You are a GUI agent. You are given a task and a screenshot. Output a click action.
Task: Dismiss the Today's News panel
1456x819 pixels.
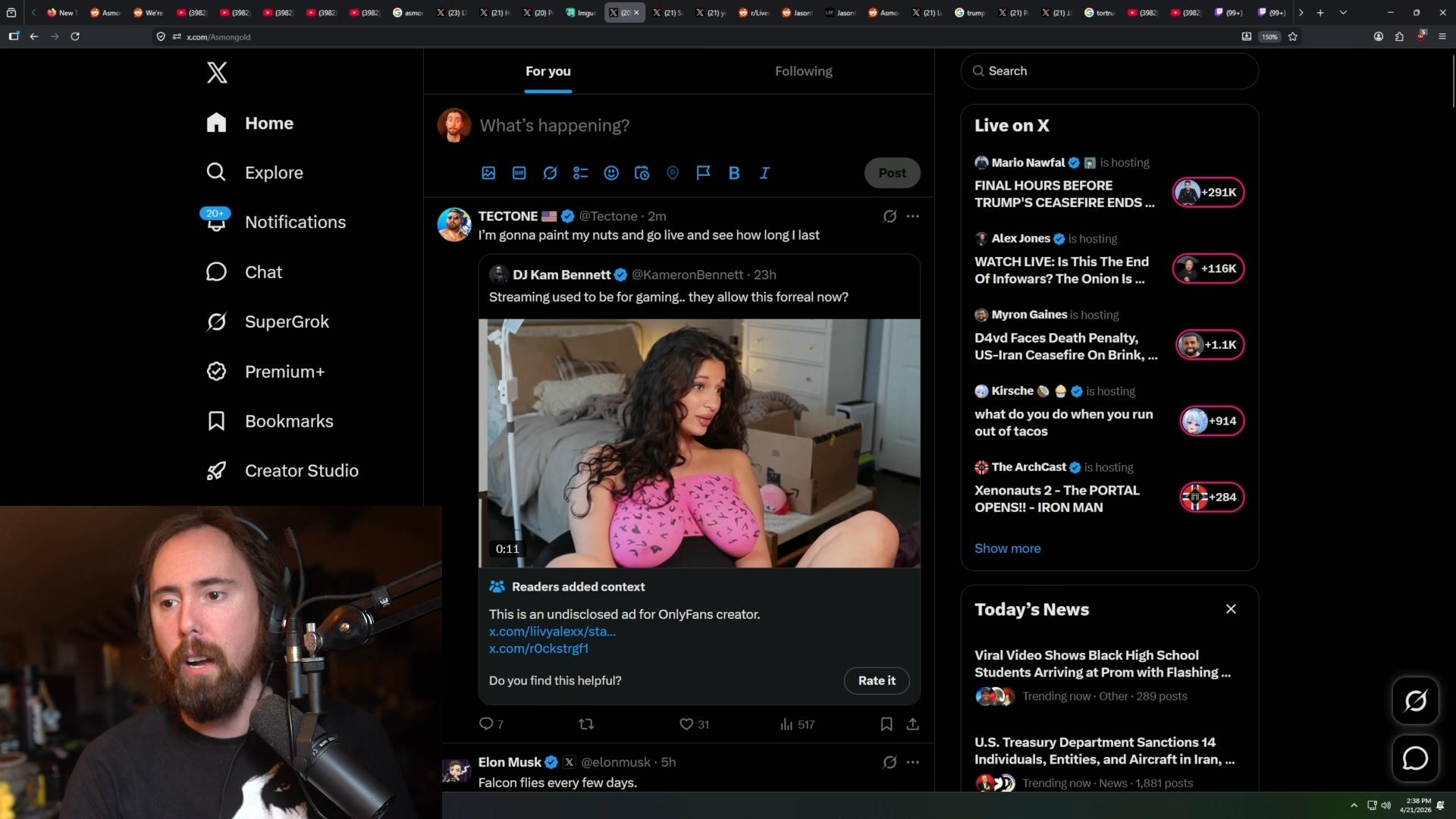click(x=1231, y=610)
